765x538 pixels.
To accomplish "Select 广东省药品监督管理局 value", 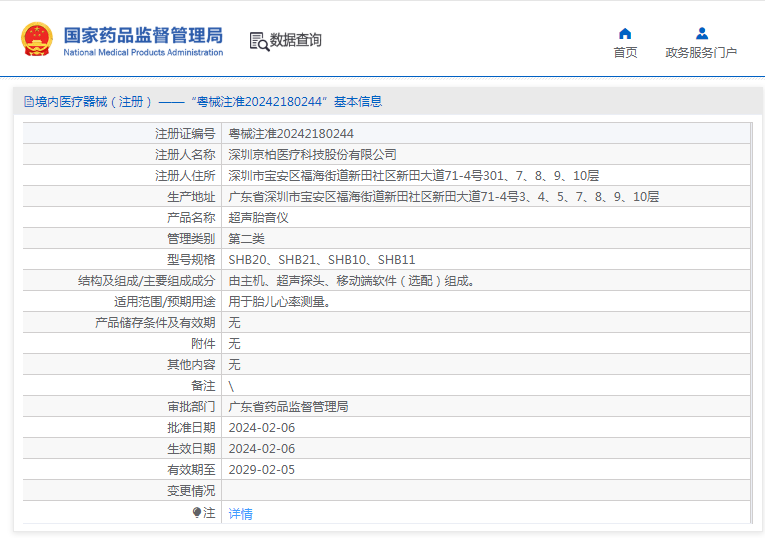I will [x=288, y=406].
